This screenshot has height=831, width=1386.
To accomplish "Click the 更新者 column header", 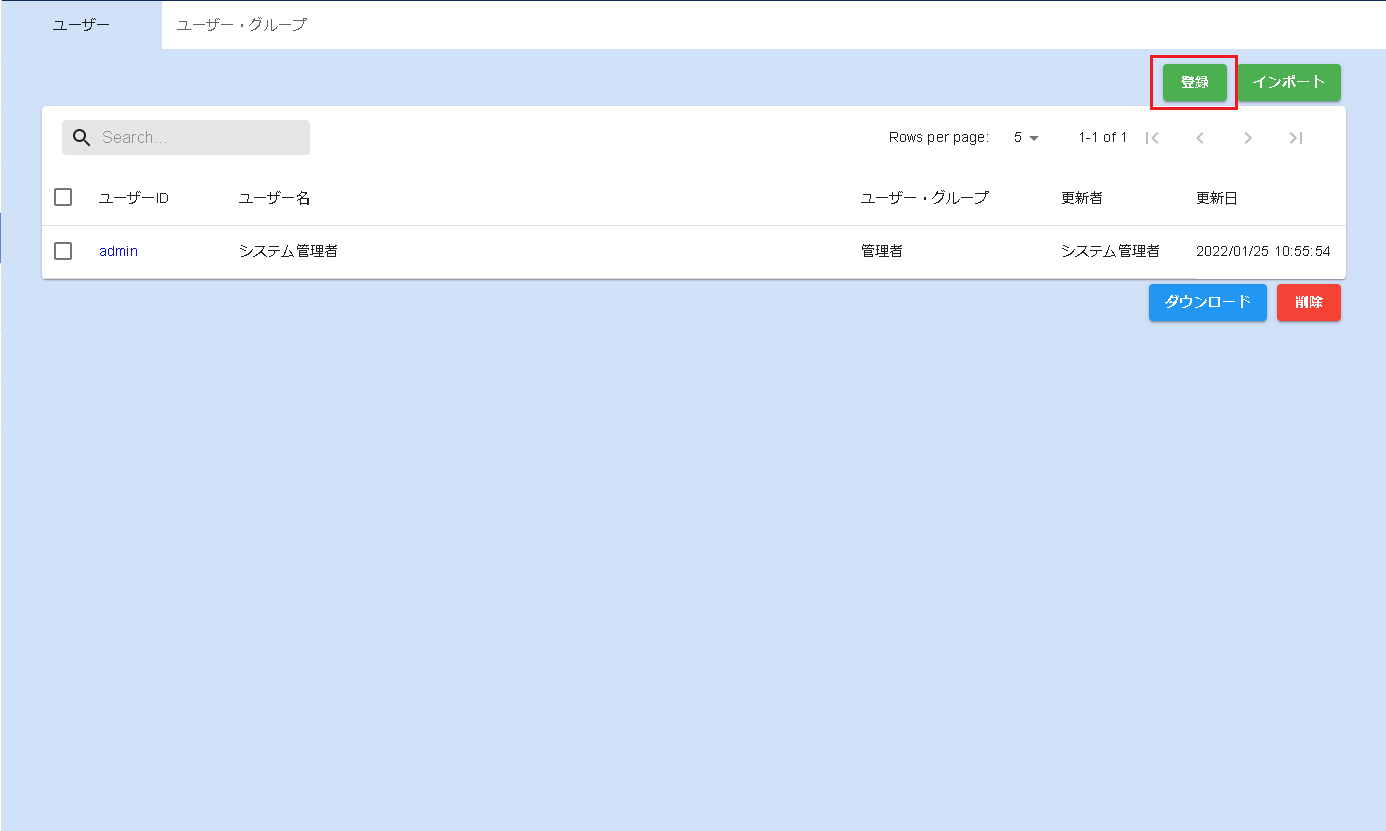I will pyautogui.click(x=1081, y=198).
